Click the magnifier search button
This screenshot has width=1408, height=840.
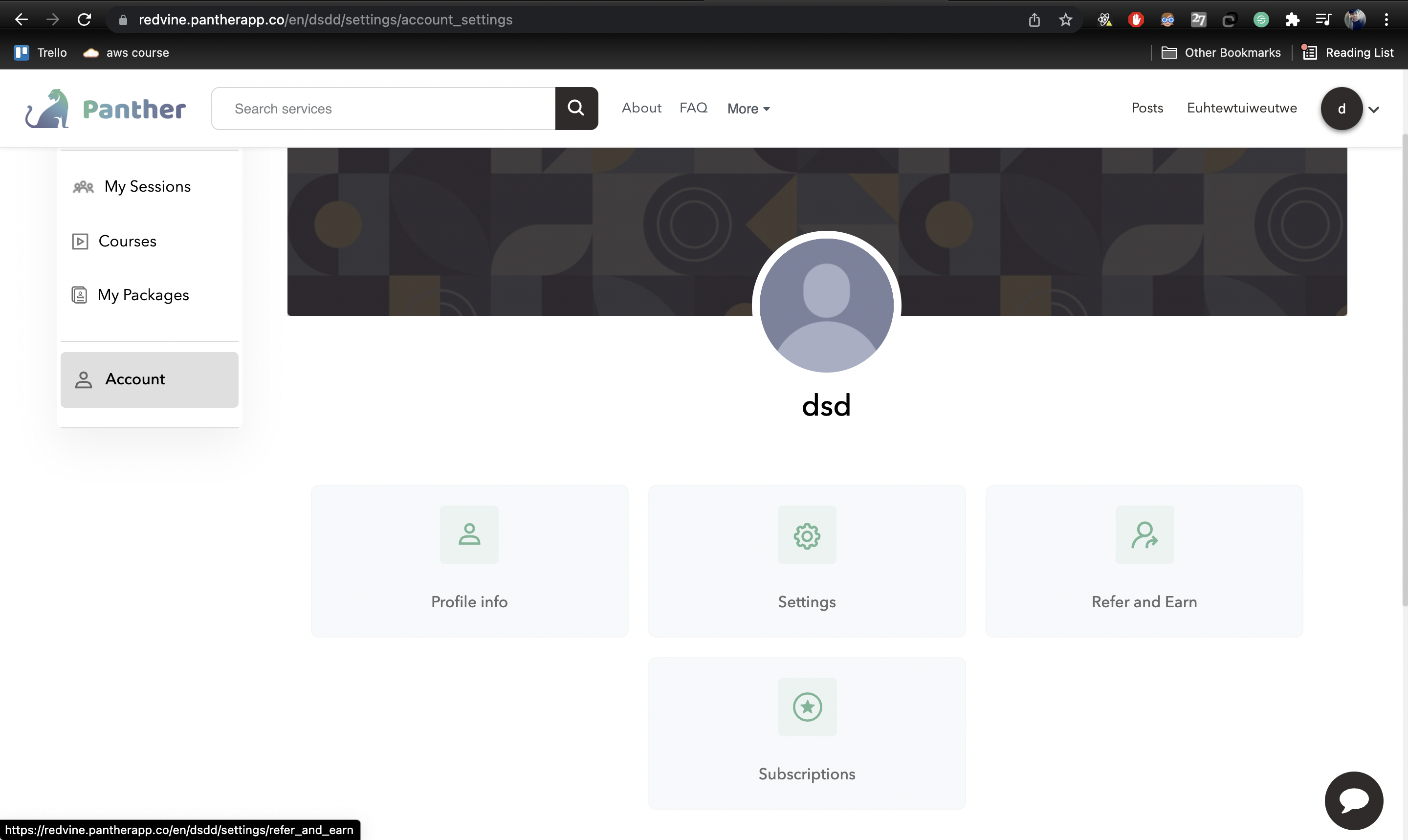click(x=576, y=109)
